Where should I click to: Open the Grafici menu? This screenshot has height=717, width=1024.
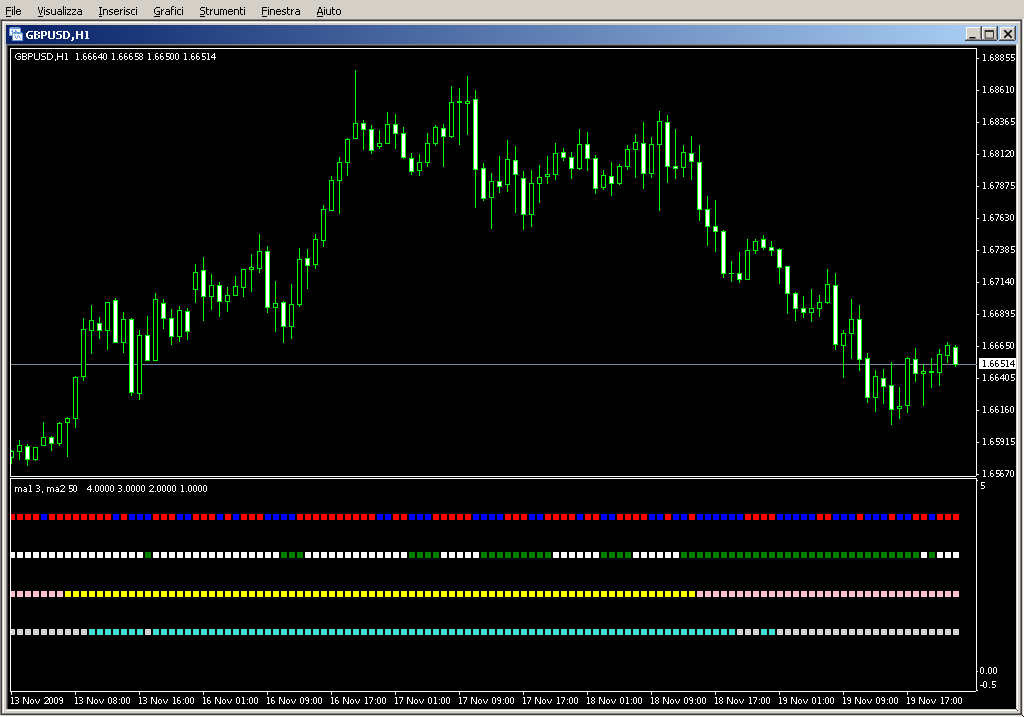point(168,11)
